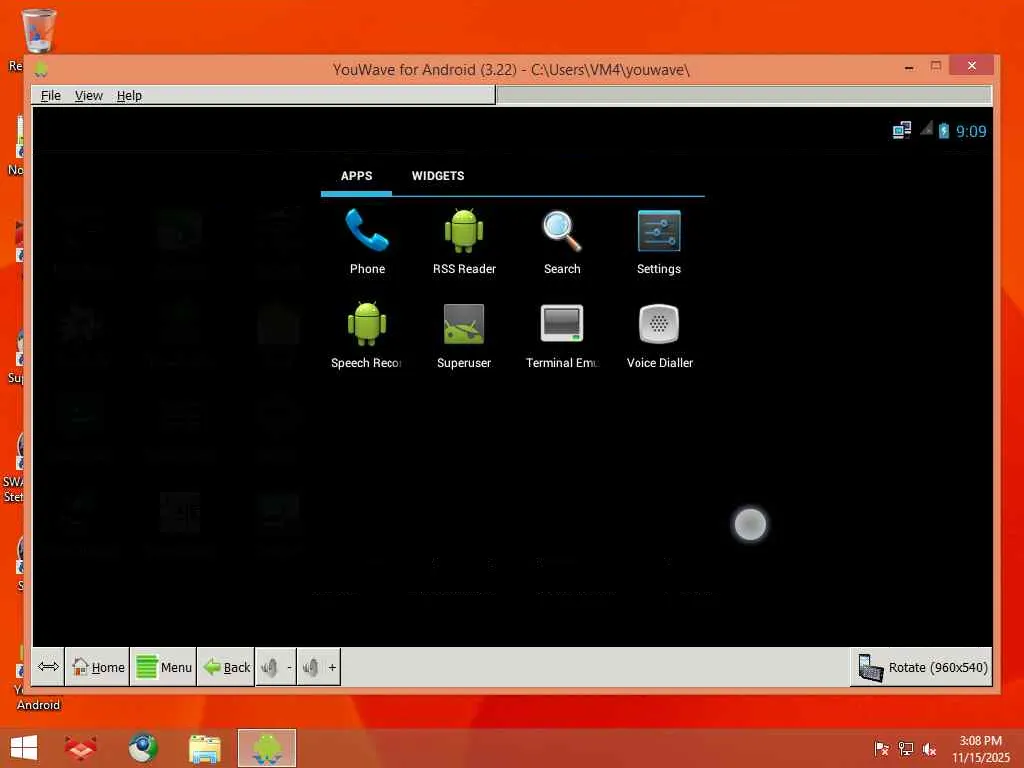Viewport: 1024px width, 768px height.
Task: Click the double-arrow resize toolbar button
Action: (x=48, y=667)
